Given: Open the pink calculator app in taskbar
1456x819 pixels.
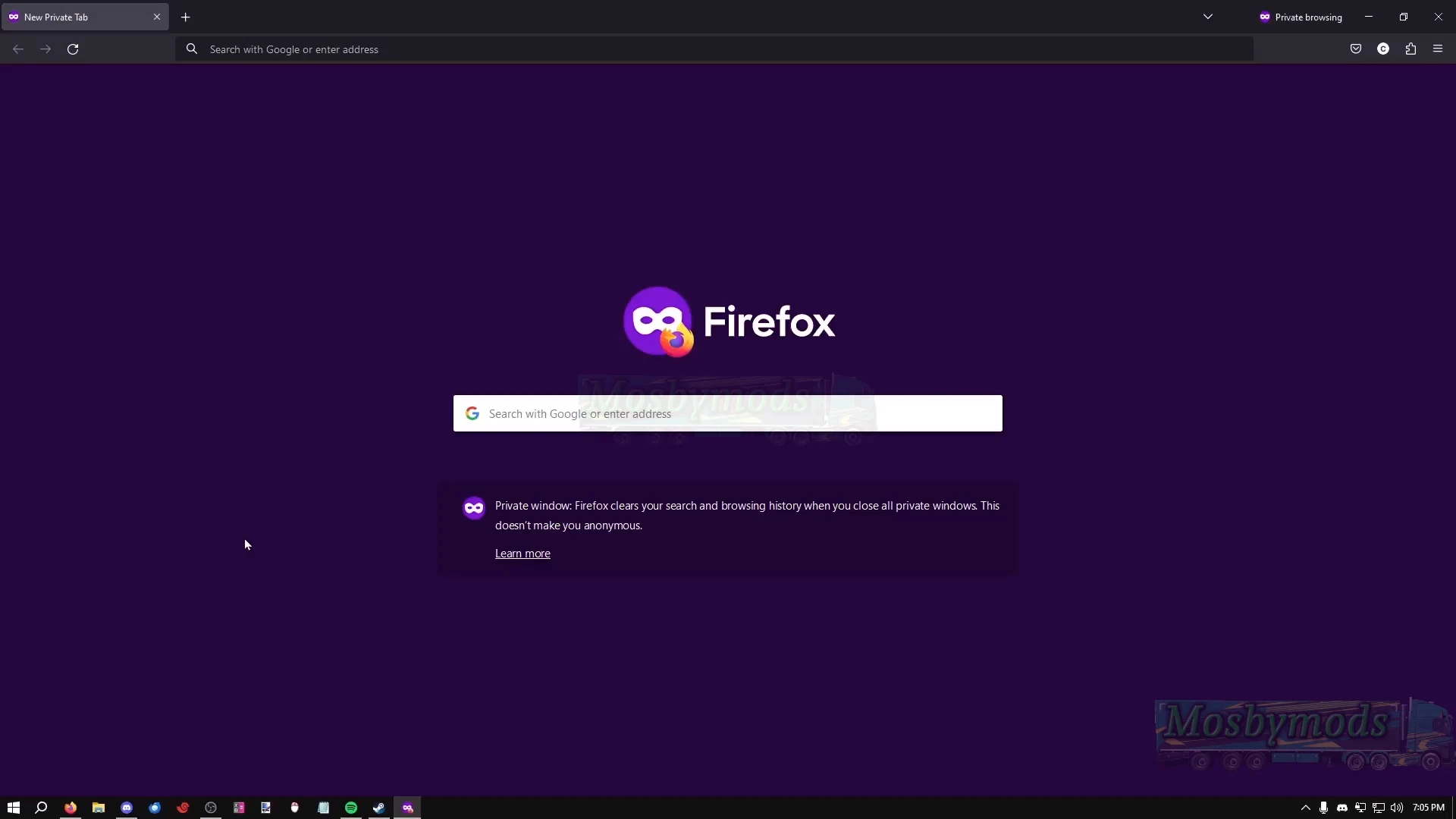Looking at the screenshot, I should coord(239,808).
